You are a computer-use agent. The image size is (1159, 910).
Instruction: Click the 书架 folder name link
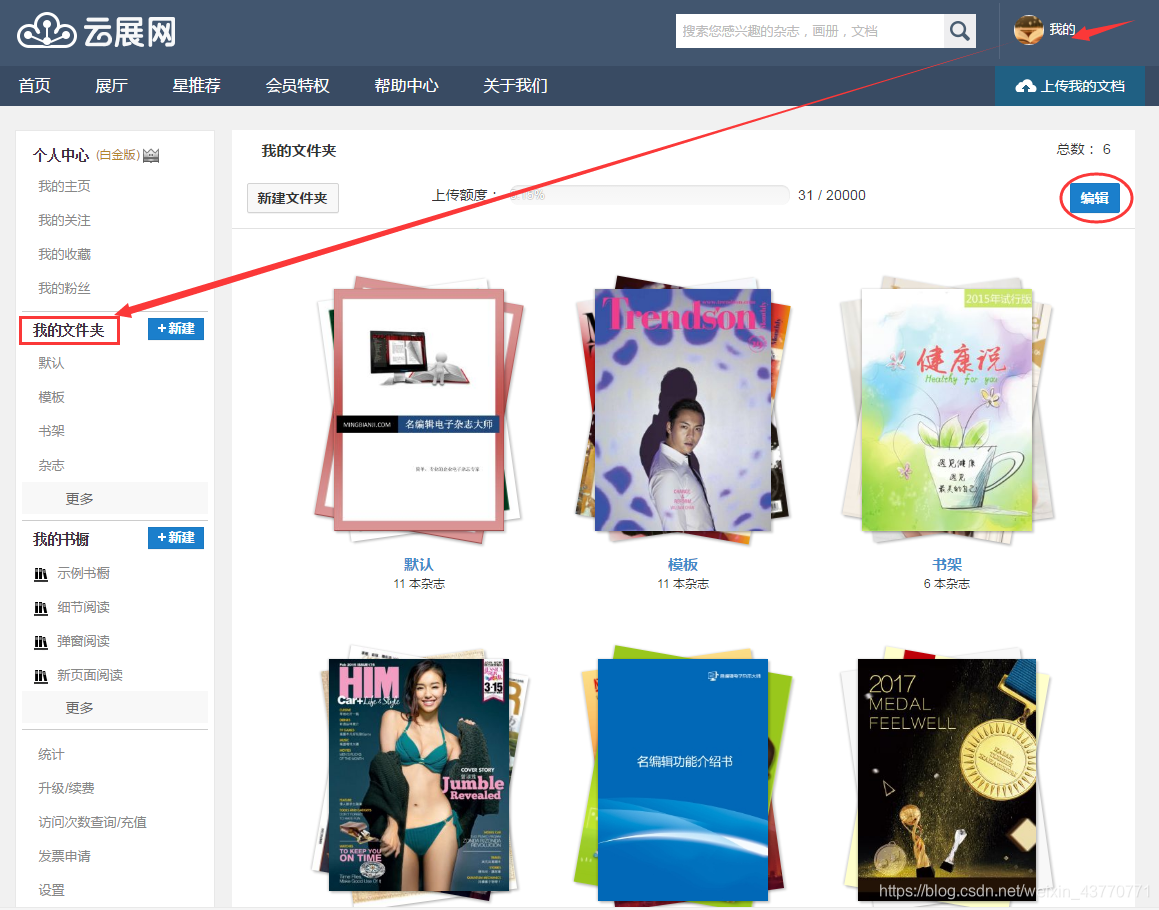click(947, 565)
